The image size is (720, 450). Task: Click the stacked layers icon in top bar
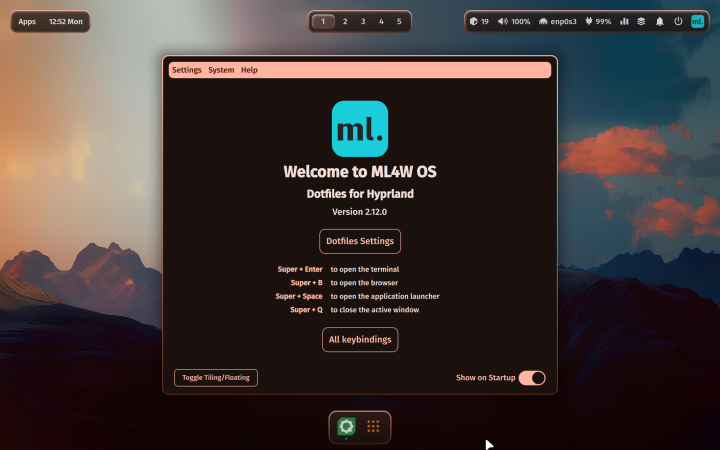[641, 22]
